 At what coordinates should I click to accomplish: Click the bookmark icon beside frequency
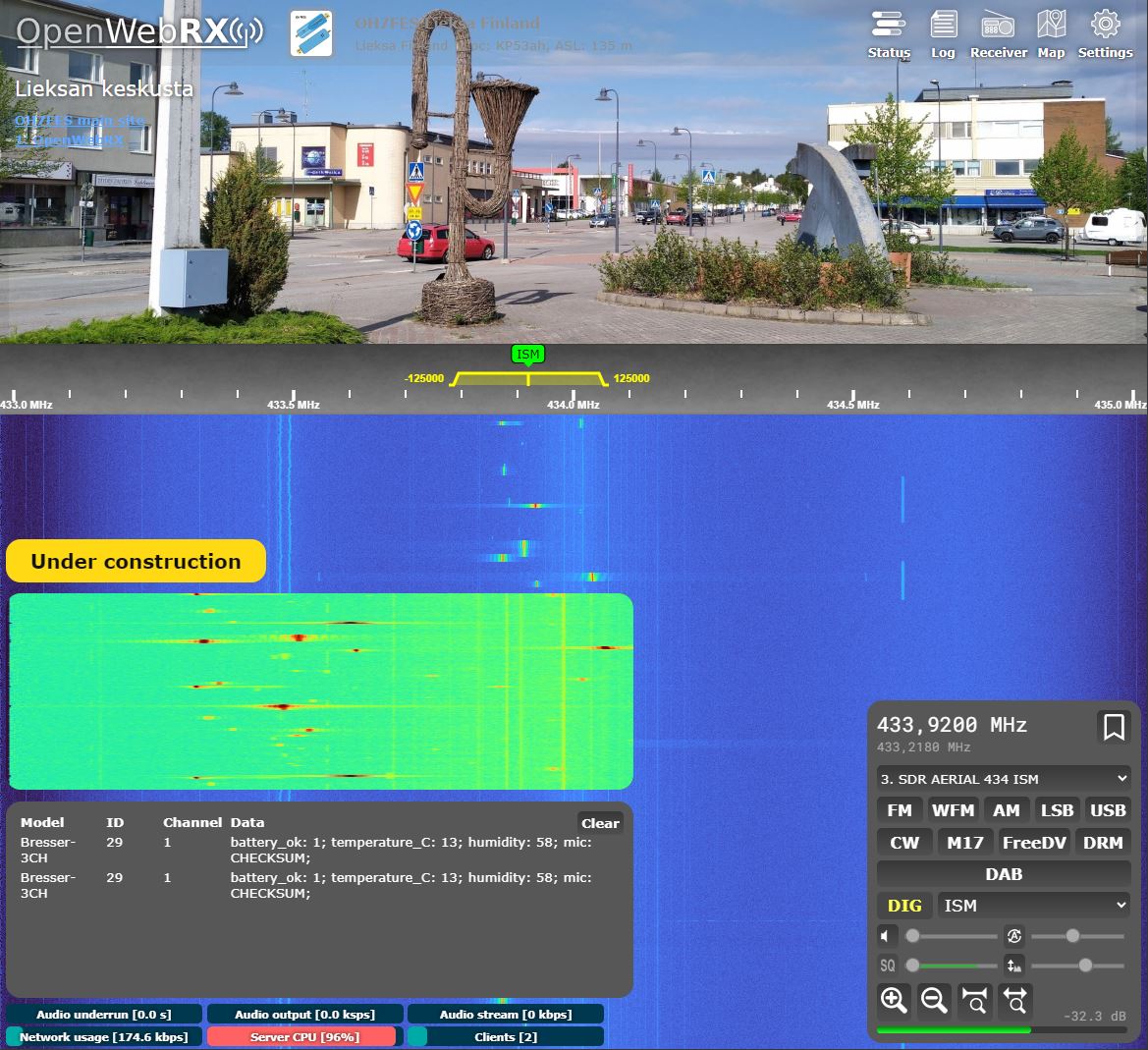[1114, 728]
